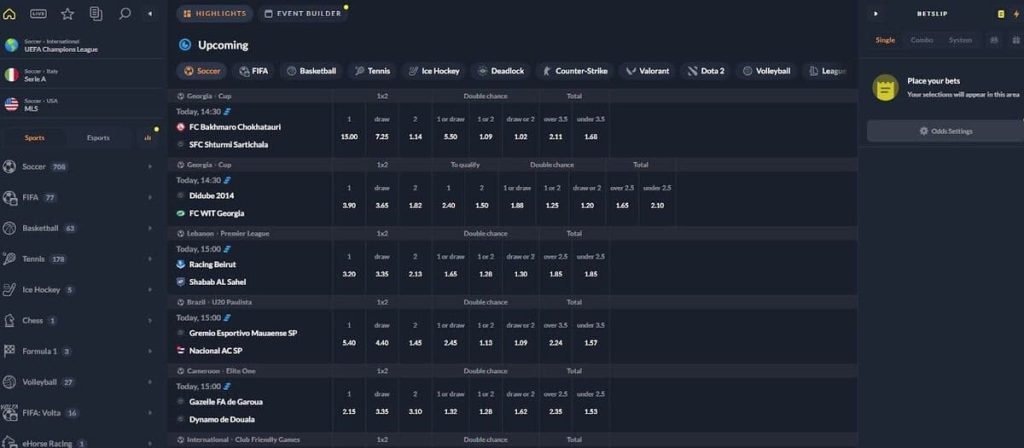The height and width of the screenshot is (448, 1024).
Task: Expand Ice Hockey category in sidebar
Action: (150, 290)
